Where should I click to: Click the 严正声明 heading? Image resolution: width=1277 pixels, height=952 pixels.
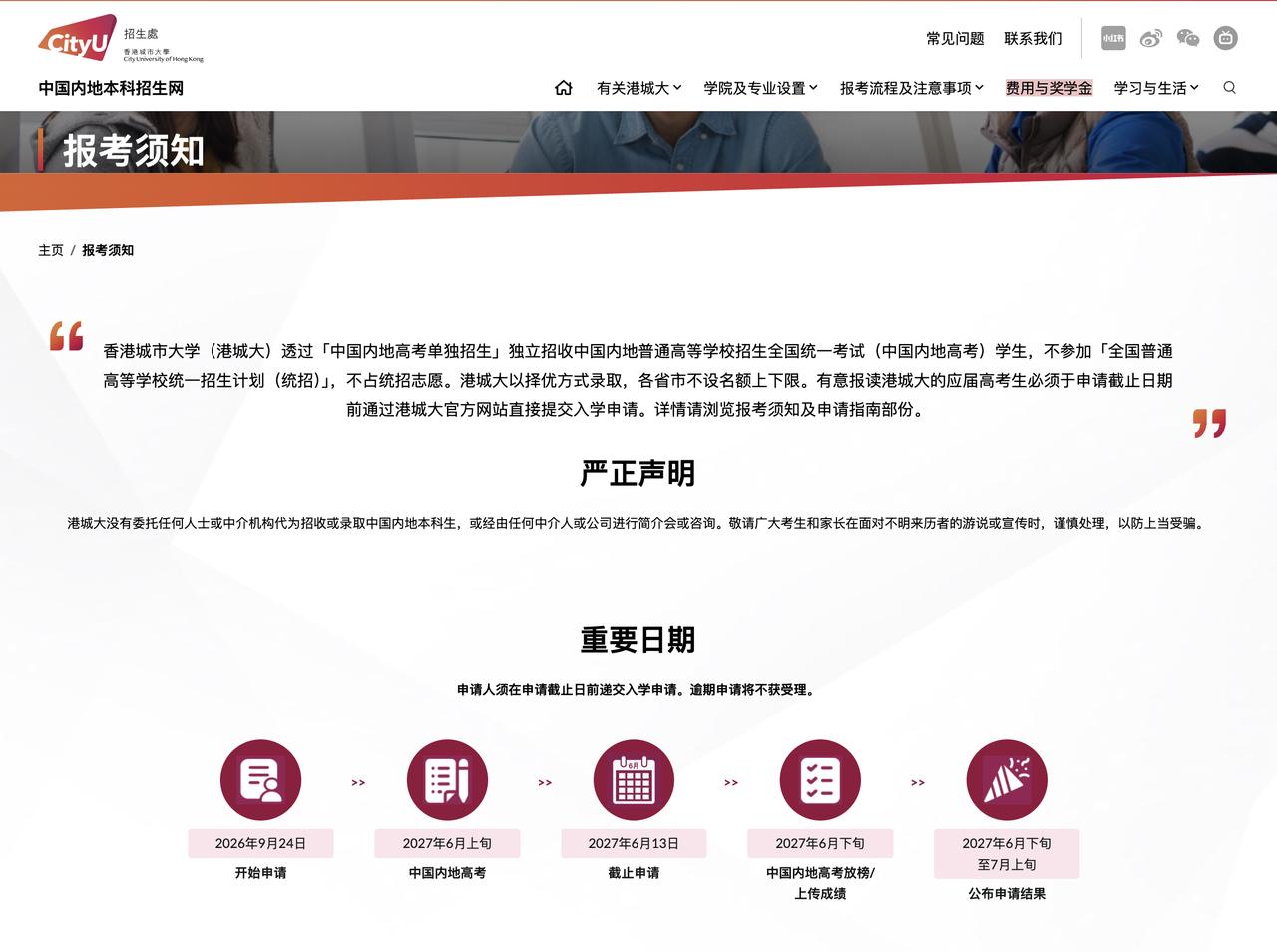(x=638, y=473)
